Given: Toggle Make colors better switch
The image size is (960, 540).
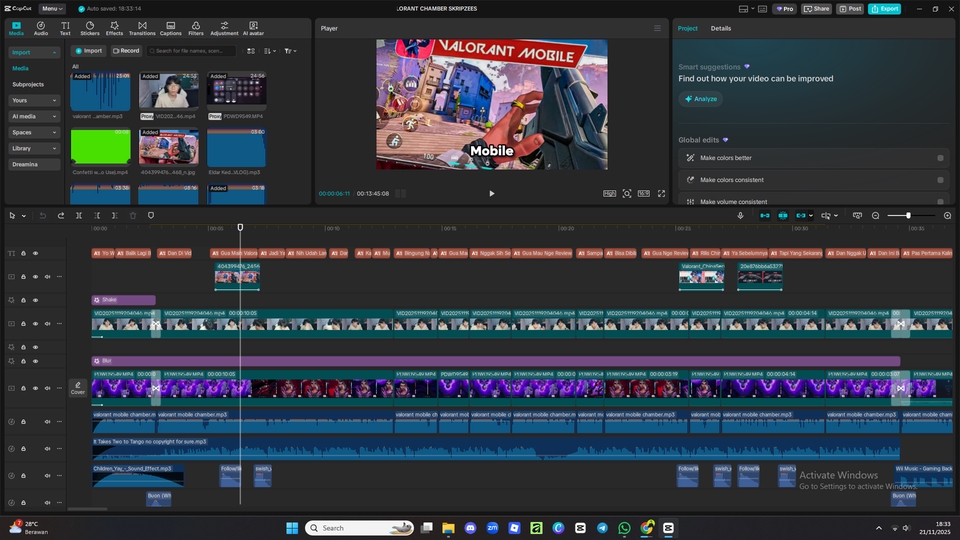Looking at the screenshot, I should click(x=940, y=158).
